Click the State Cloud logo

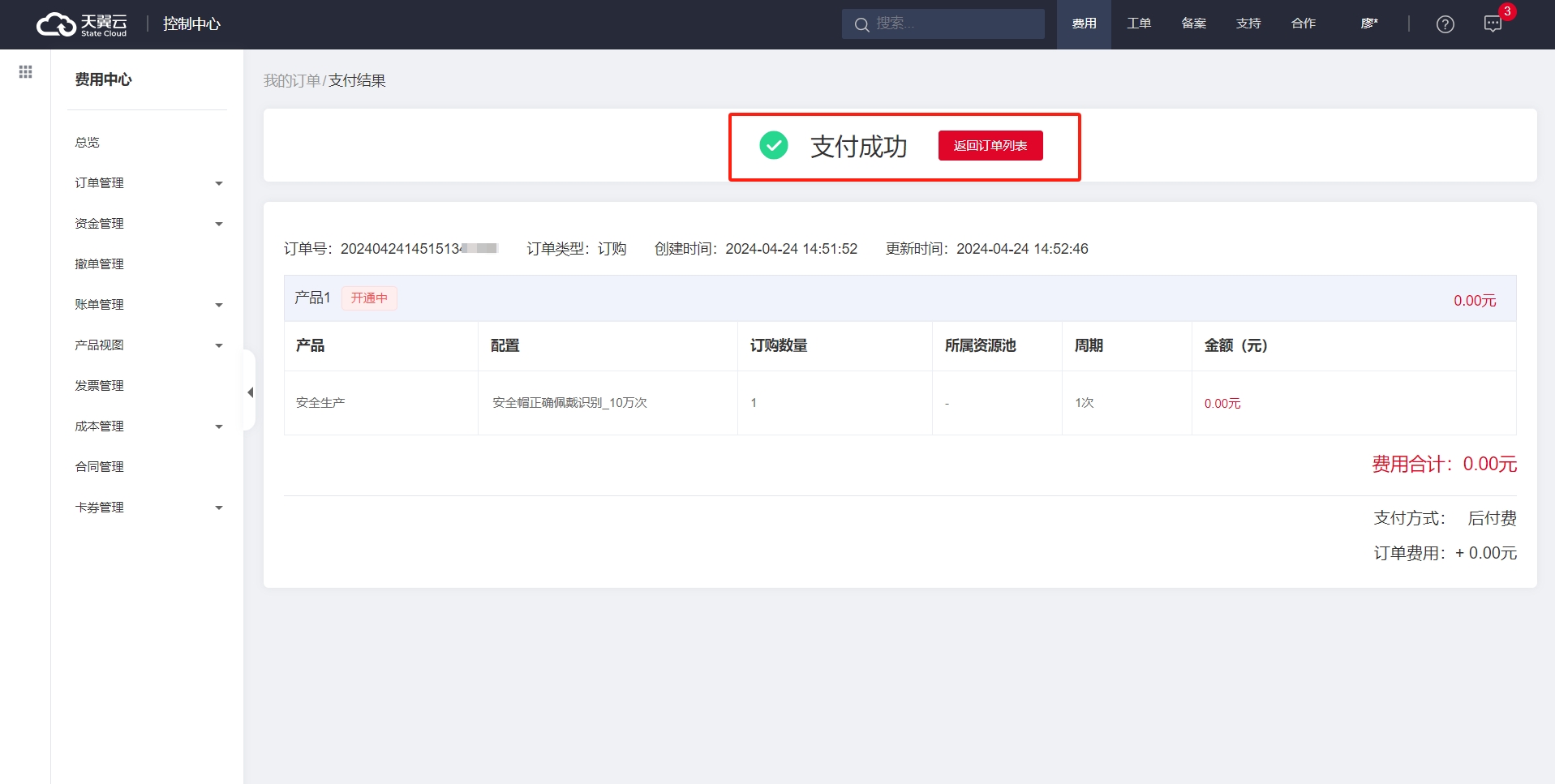pyautogui.click(x=82, y=24)
